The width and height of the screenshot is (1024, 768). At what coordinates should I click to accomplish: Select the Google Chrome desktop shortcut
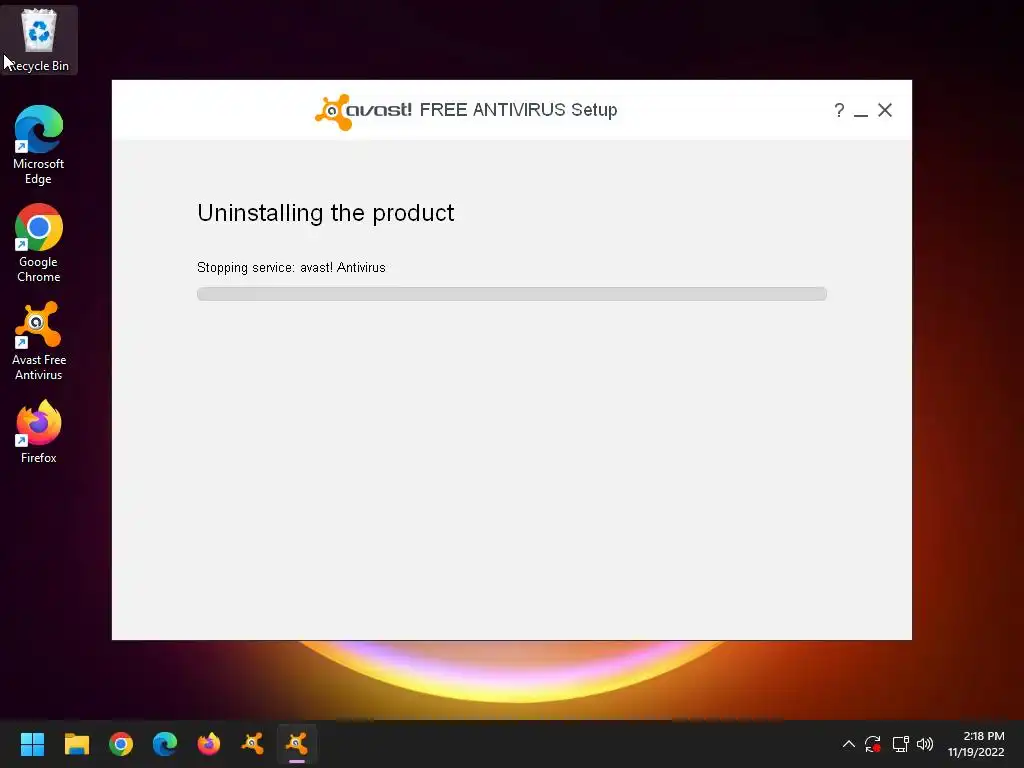point(39,243)
